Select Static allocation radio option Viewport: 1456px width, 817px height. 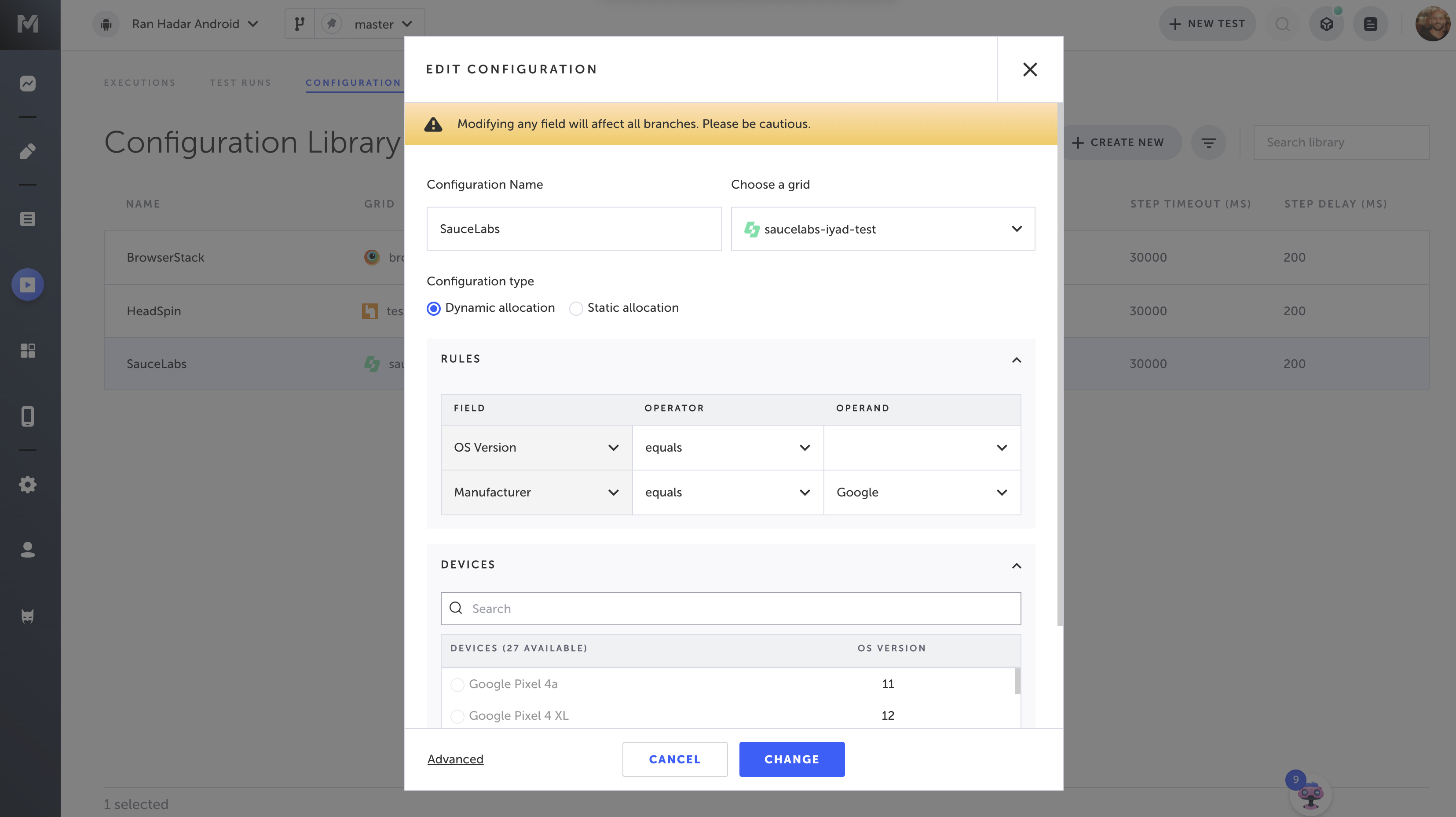click(575, 309)
